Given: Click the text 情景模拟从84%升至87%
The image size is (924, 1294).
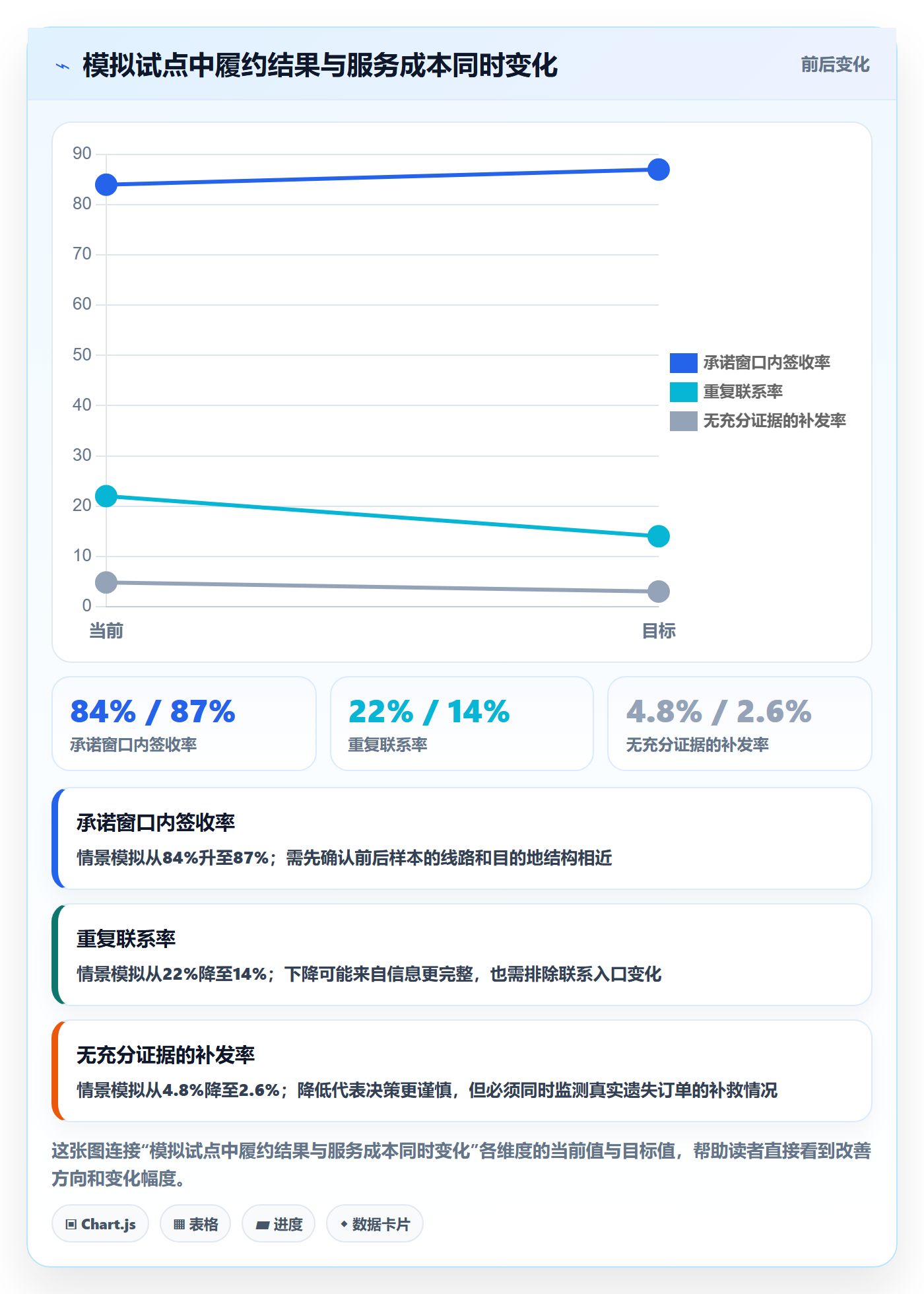Looking at the screenshot, I should click(172, 858).
